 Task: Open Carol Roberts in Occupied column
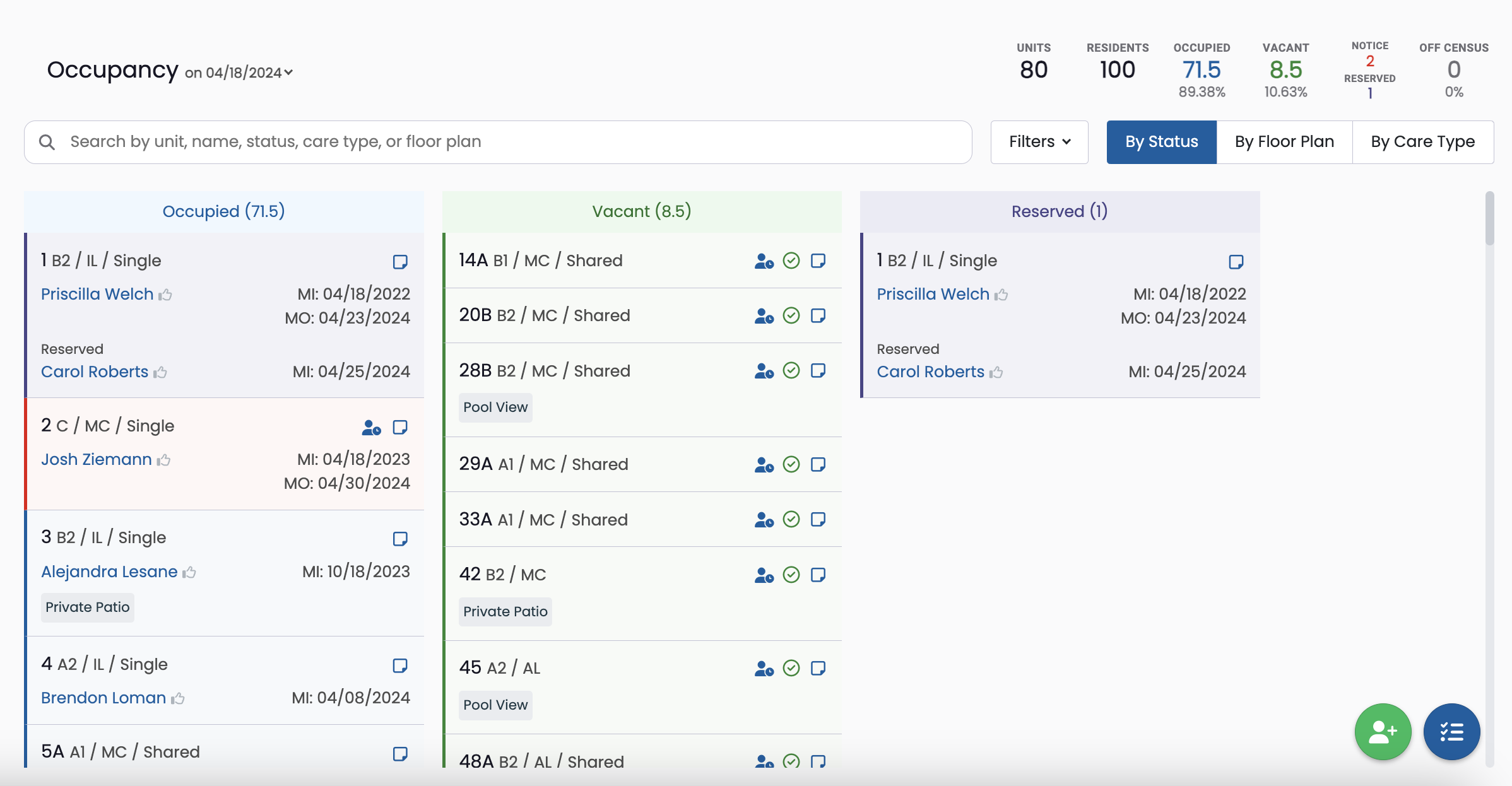click(95, 372)
